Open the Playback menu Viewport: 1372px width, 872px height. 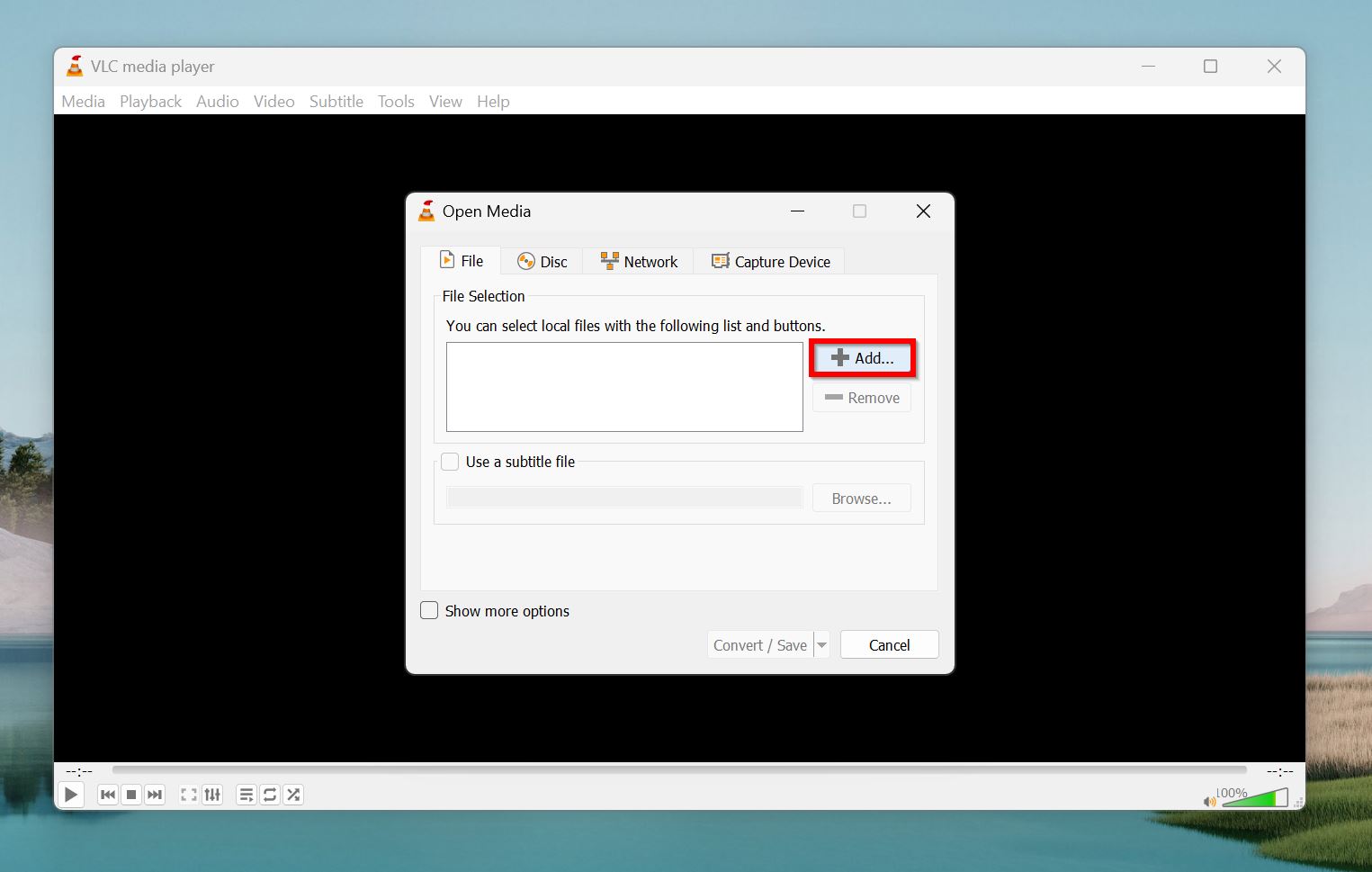150,102
